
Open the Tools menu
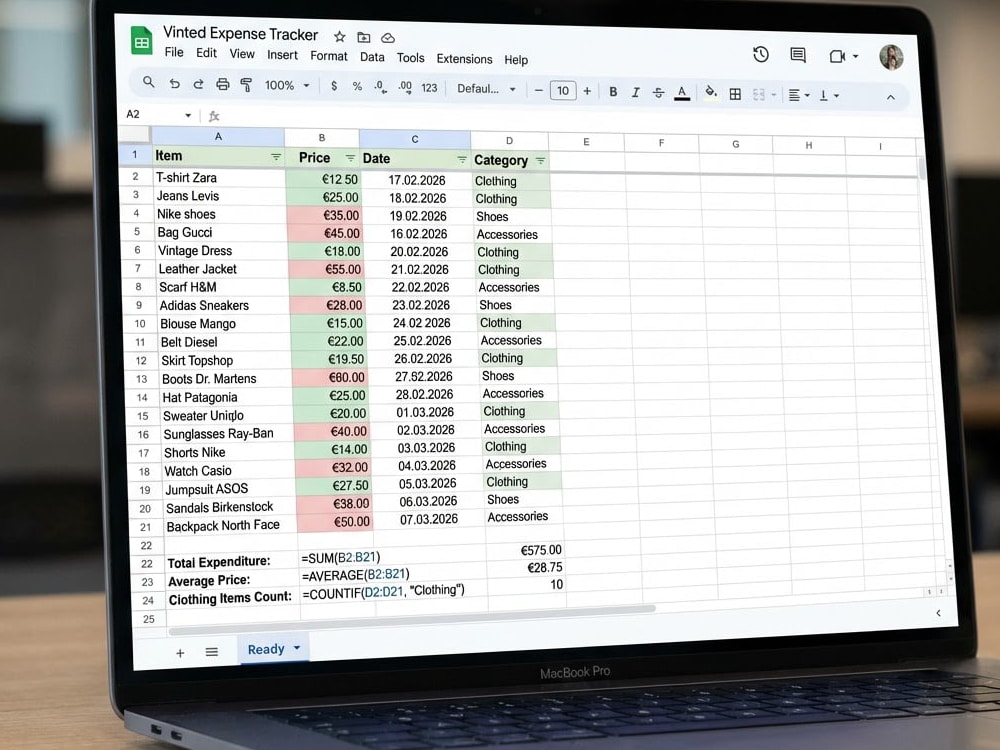(410, 58)
